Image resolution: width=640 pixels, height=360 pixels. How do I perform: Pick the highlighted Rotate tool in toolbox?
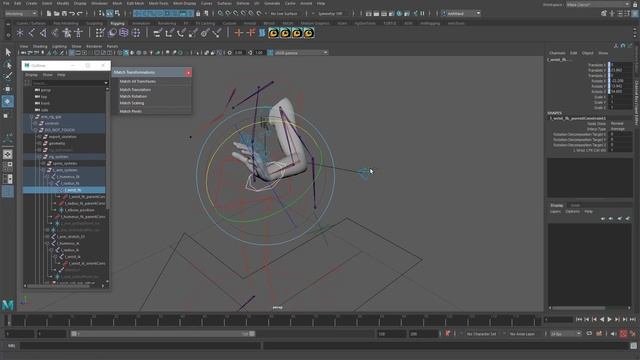coord(8,101)
